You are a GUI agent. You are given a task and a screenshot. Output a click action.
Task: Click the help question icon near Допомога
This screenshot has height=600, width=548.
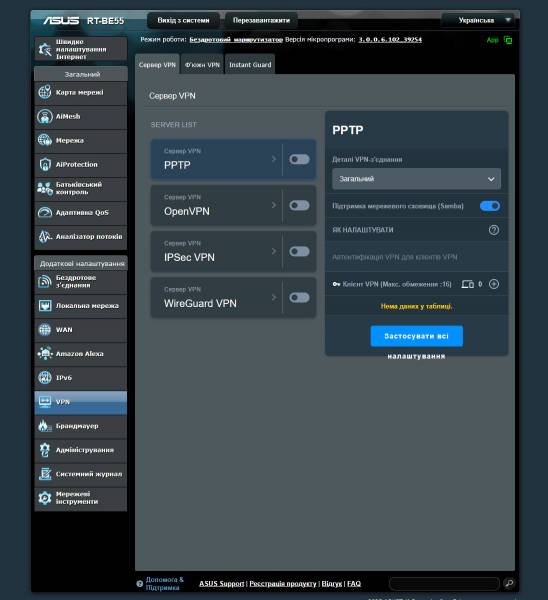click(x=140, y=584)
